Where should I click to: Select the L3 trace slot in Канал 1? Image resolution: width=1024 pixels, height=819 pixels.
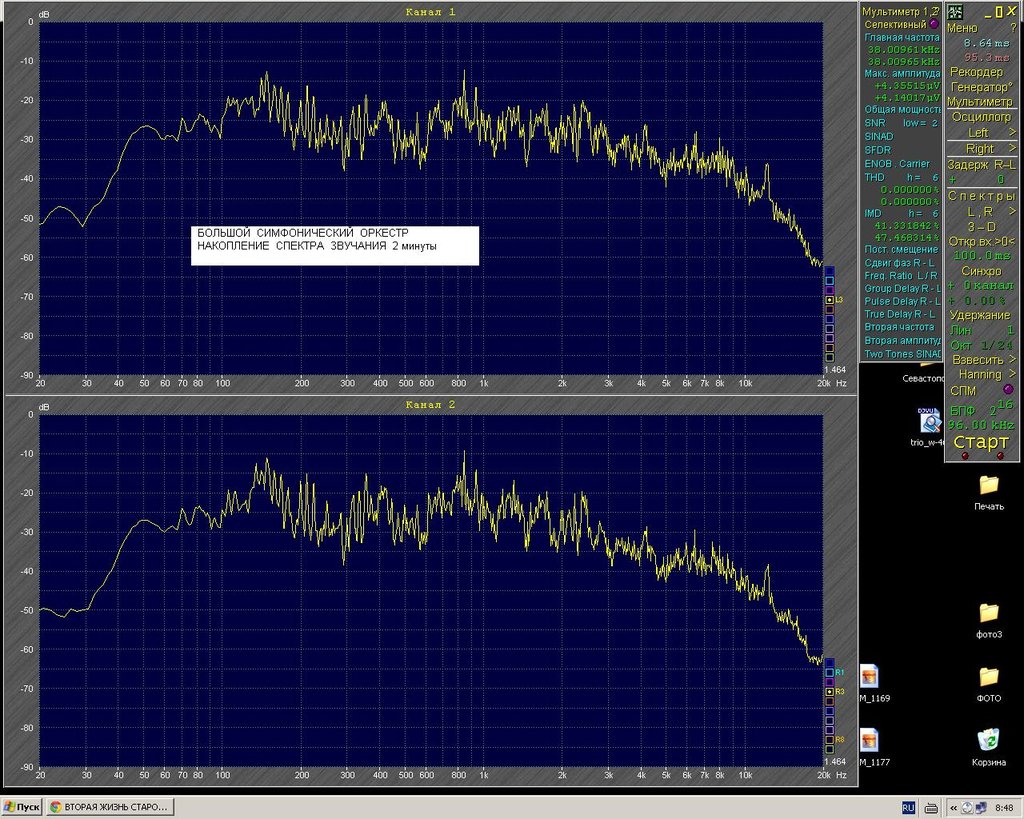(x=829, y=299)
